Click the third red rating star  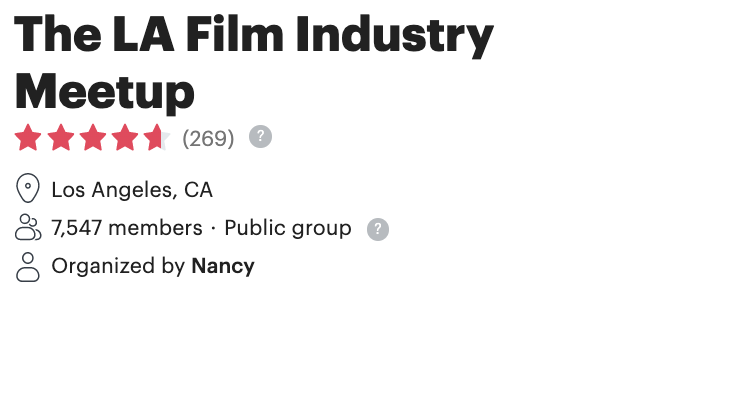pos(93,138)
